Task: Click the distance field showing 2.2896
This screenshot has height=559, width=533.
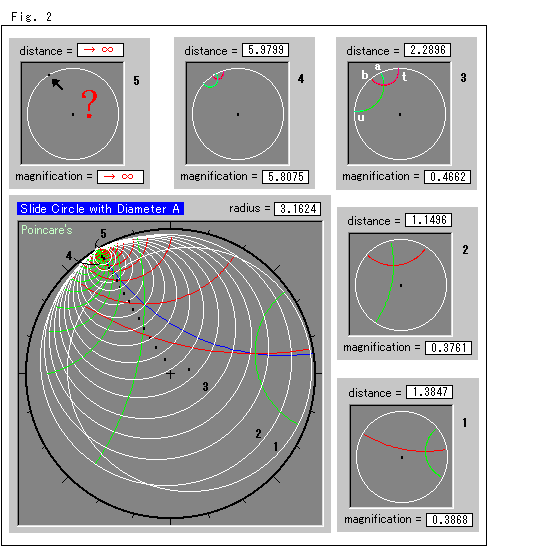Action: (x=427, y=50)
